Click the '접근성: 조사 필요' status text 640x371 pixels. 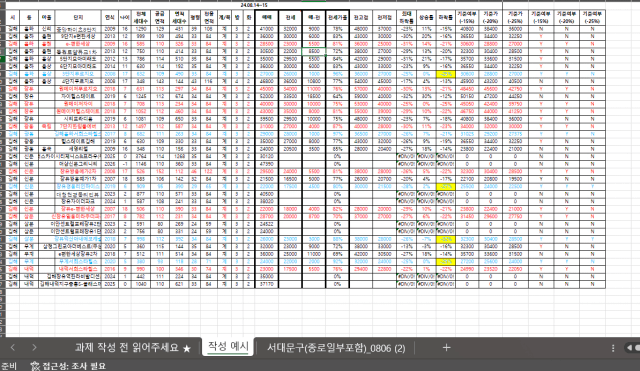(73, 366)
